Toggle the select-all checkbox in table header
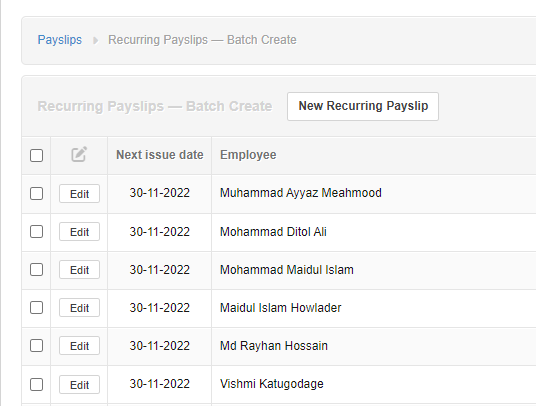The image size is (536, 406). 36,155
